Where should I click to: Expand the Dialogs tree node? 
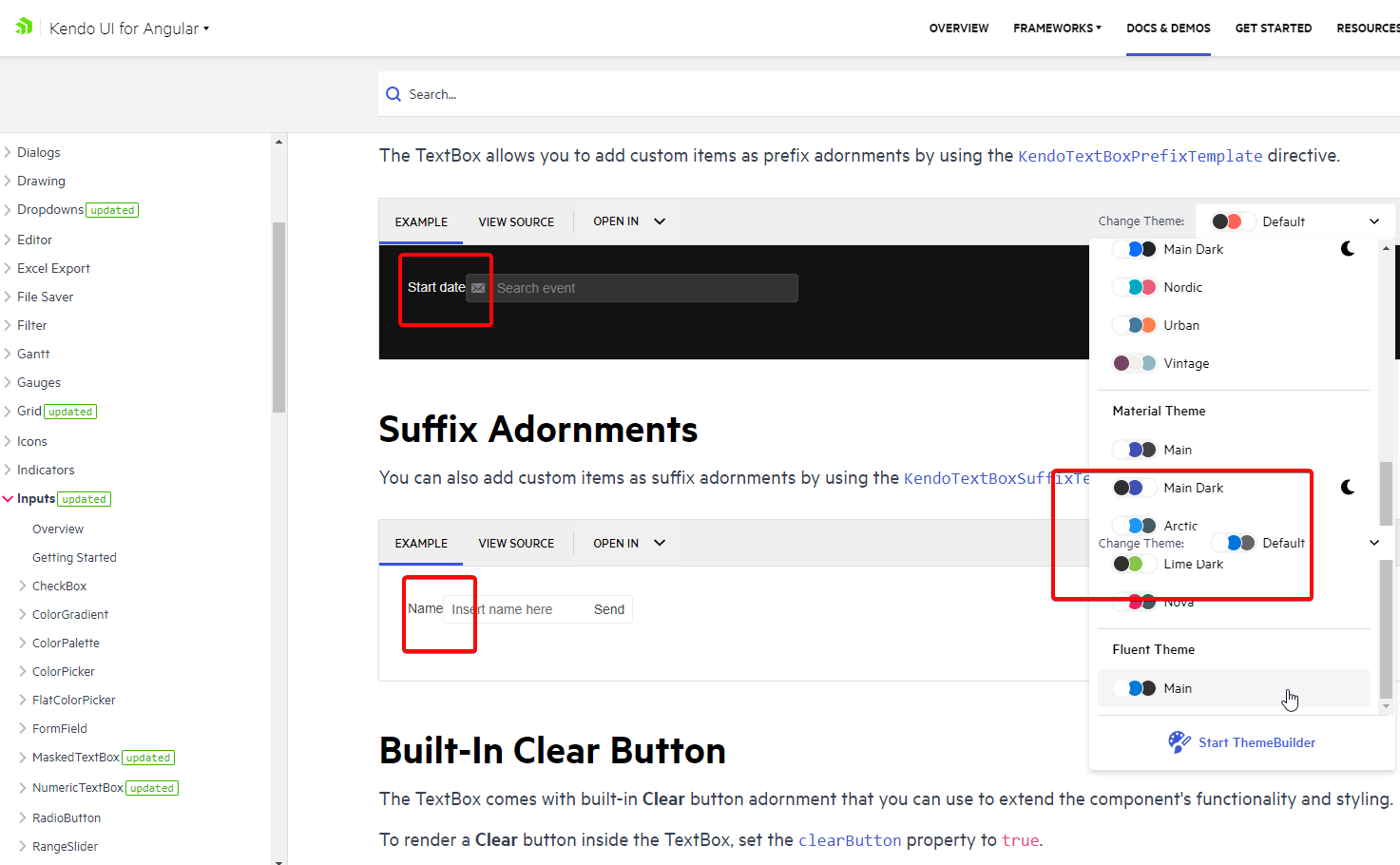(8, 152)
